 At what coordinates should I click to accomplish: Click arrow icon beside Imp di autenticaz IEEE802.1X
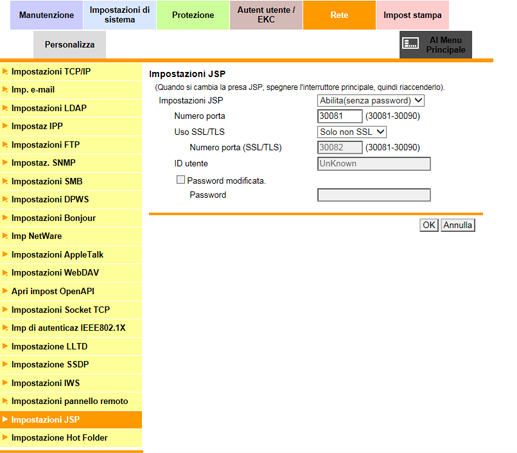click(5, 328)
